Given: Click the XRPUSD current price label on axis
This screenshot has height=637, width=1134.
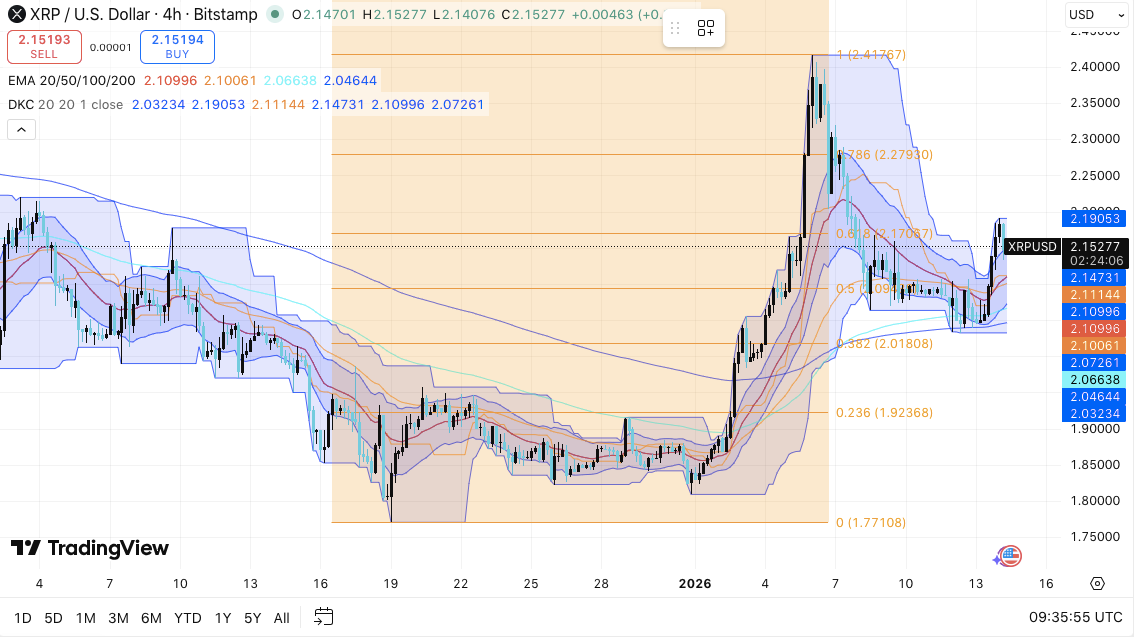Looking at the screenshot, I should point(1031,247).
